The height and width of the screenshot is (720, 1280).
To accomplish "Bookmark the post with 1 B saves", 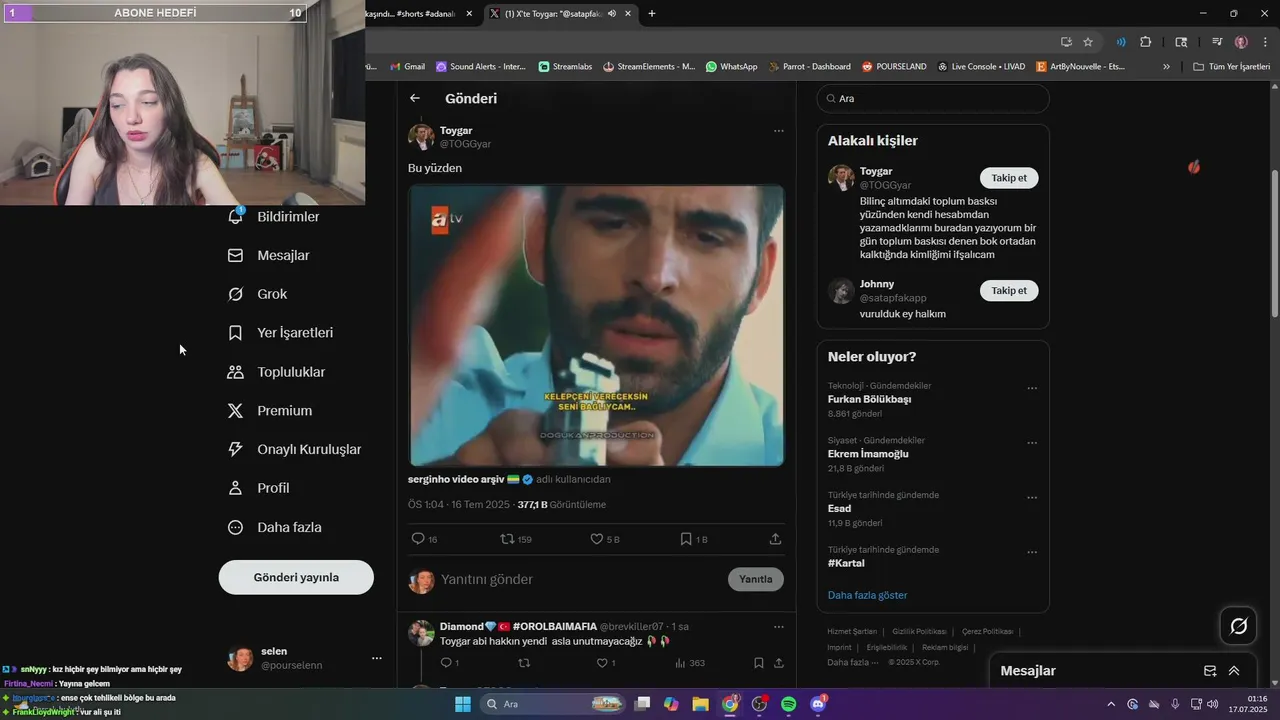I will pyautogui.click(x=686, y=539).
